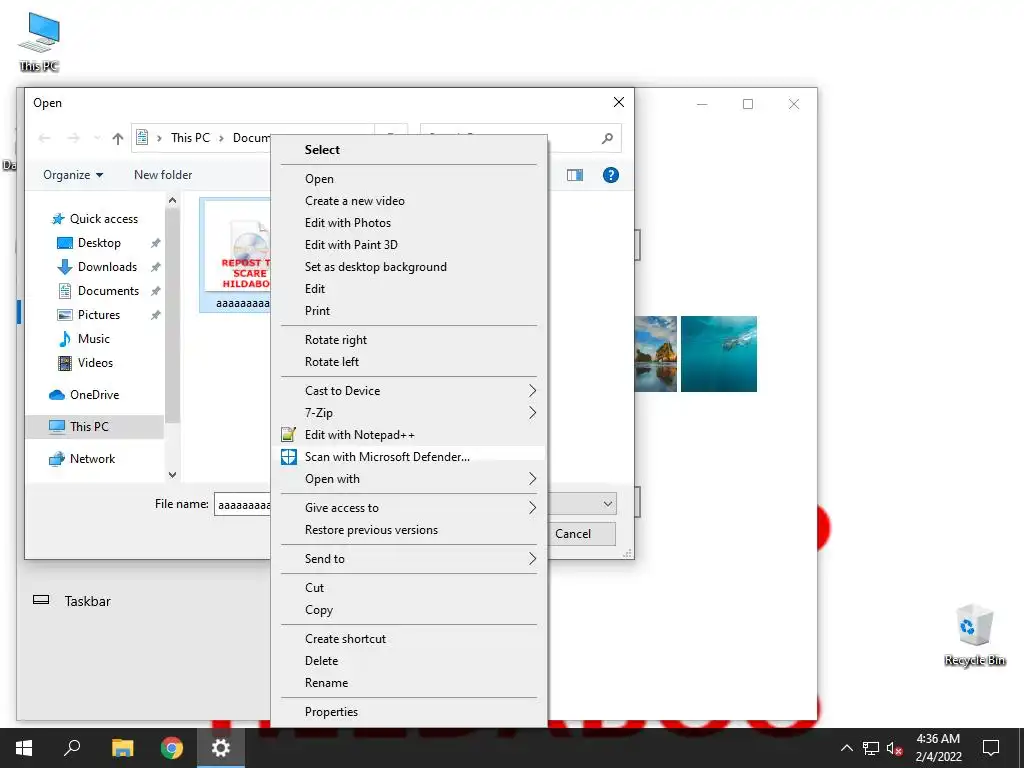Choose Scan with Microsoft Defender
This screenshot has height=768, width=1024.
[411, 457]
